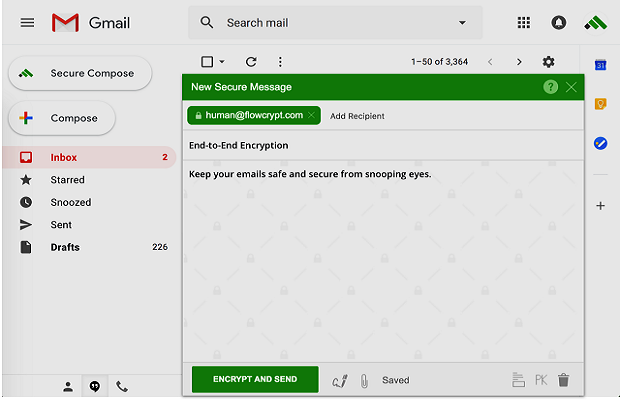
Task: Click the subject End-to-End Encryption field
Action: point(383,145)
